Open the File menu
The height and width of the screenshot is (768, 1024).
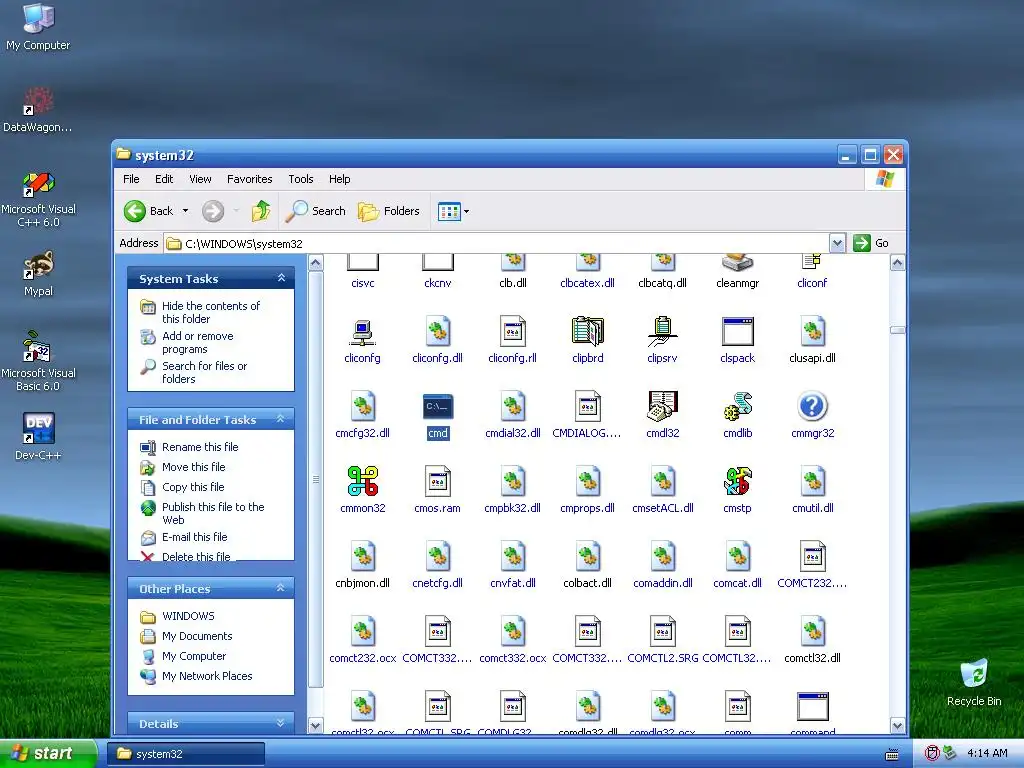point(131,179)
